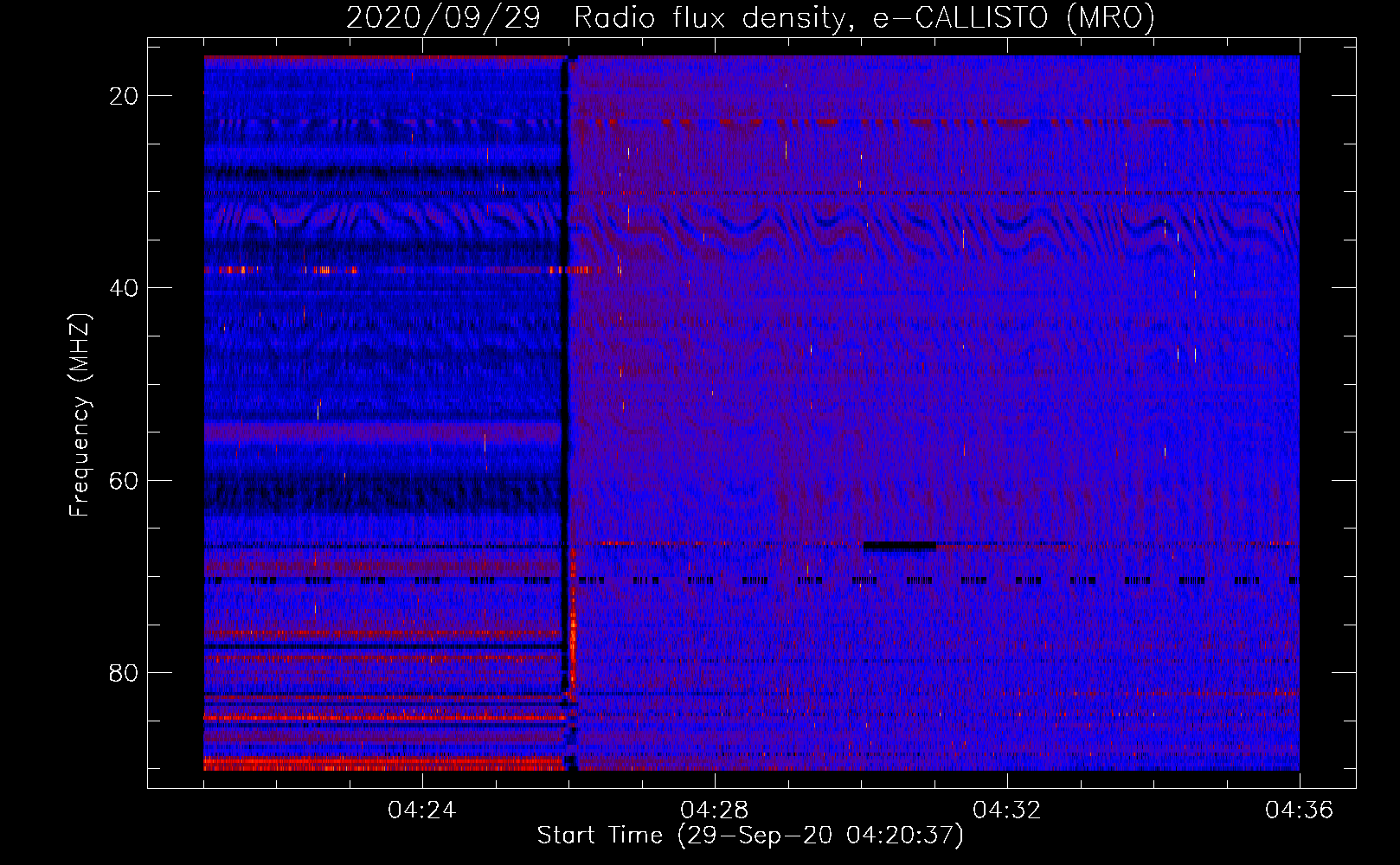Click the 'Frequency (MHZ)' axis label

pyautogui.click(x=80, y=414)
